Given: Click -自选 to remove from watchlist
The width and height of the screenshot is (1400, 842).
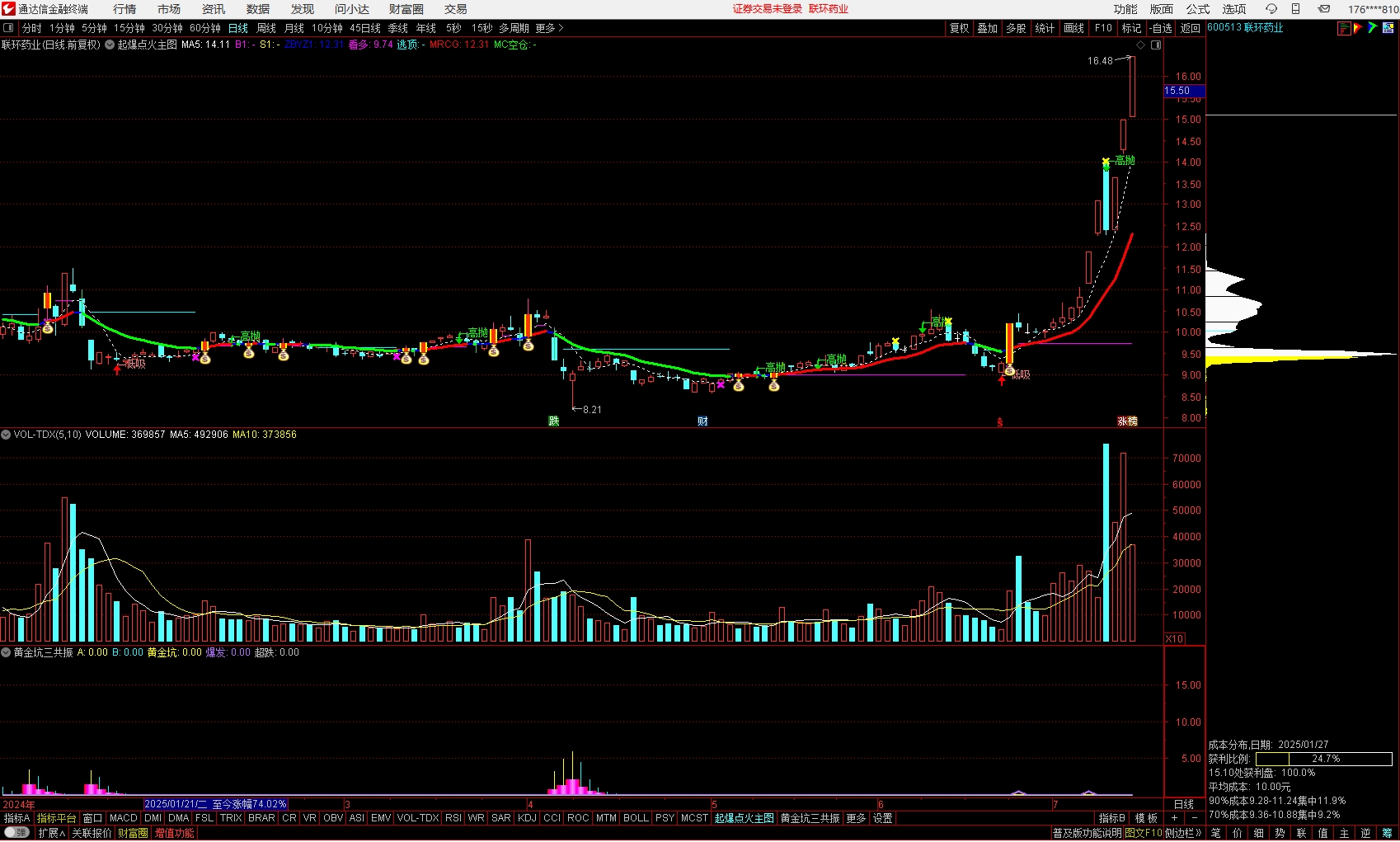Looking at the screenshot, I should (1161, 28).
